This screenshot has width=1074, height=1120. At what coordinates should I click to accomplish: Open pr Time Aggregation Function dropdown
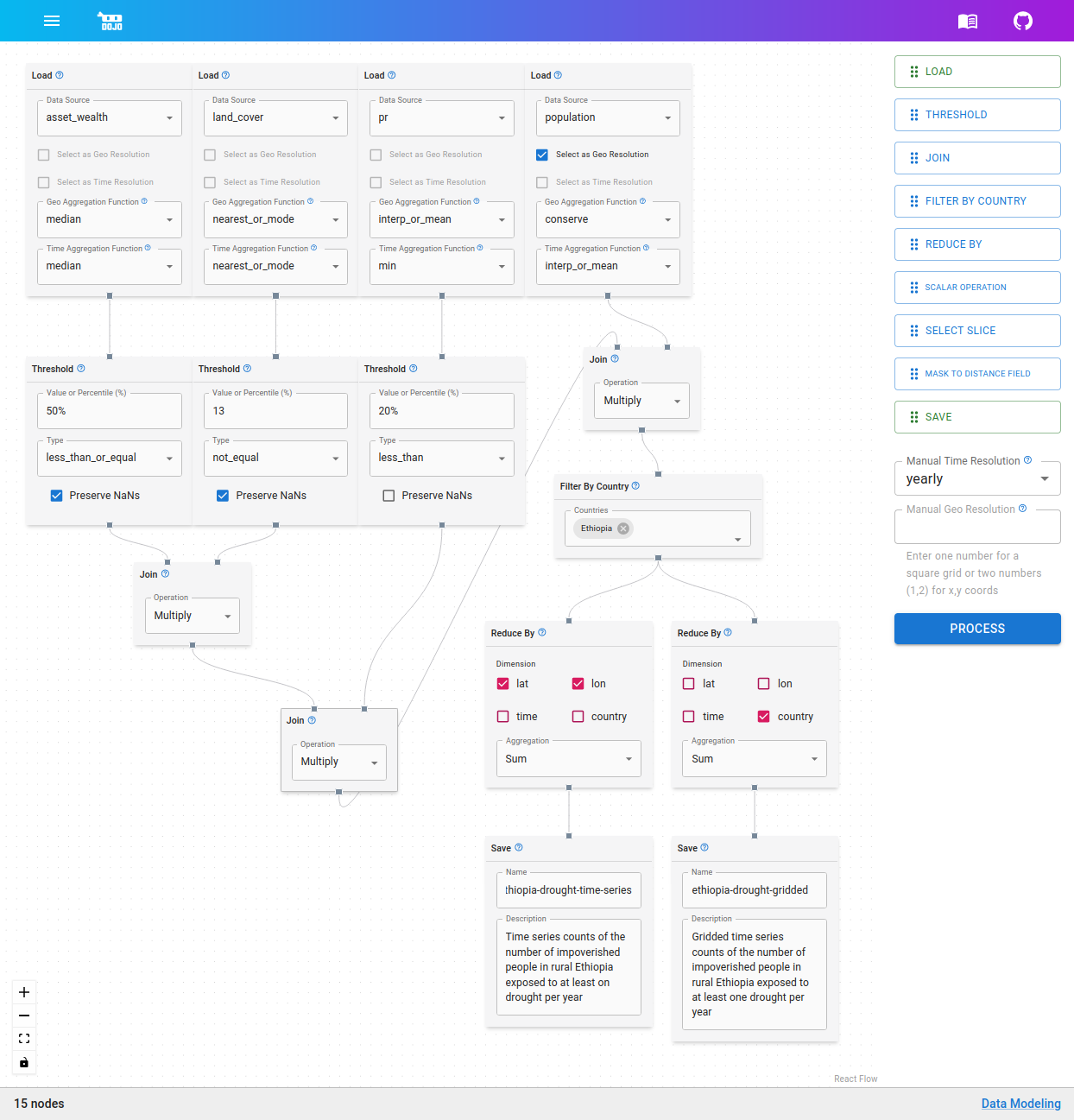442,266
